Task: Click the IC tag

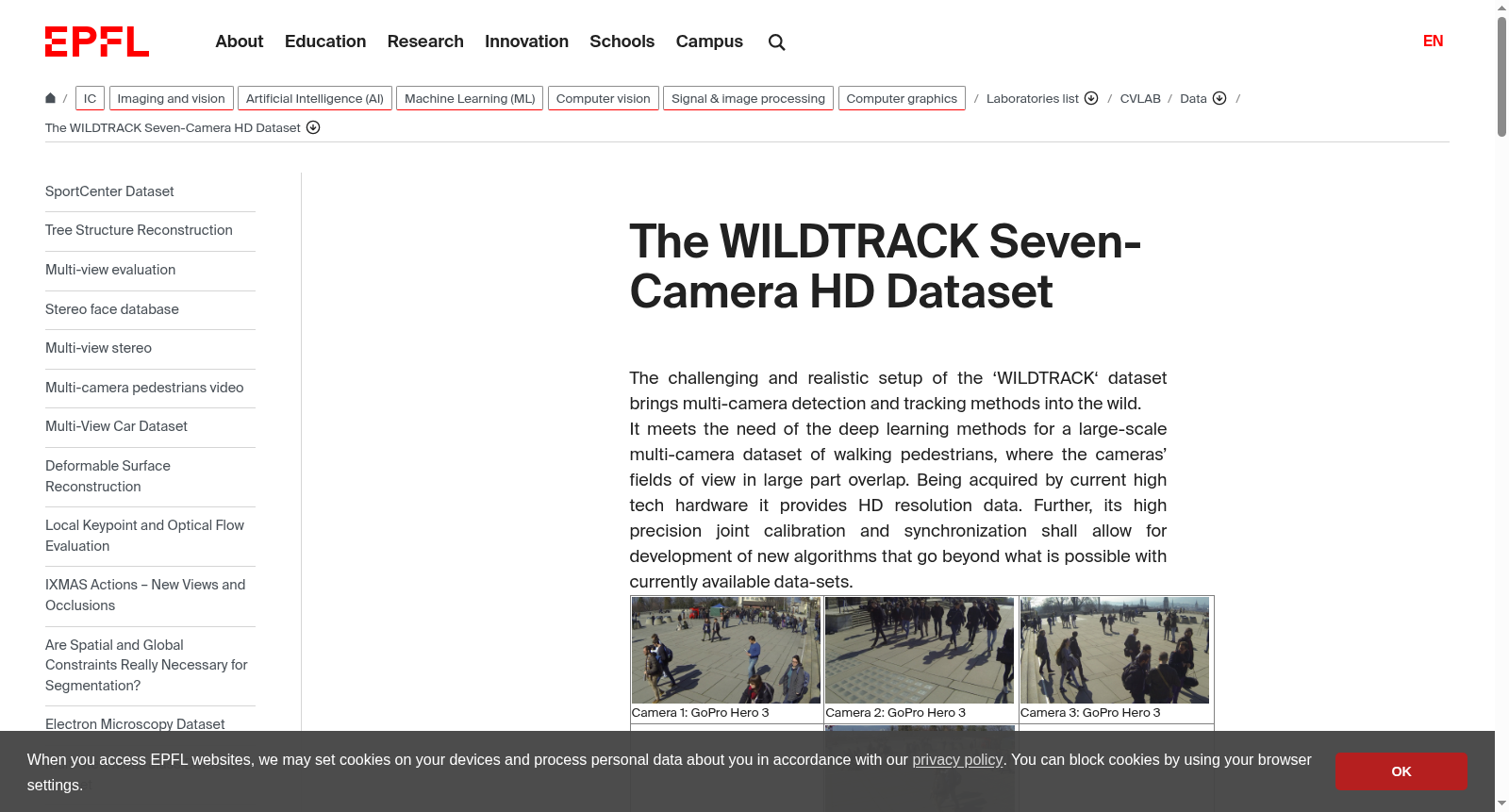Action: click(90, 98)
